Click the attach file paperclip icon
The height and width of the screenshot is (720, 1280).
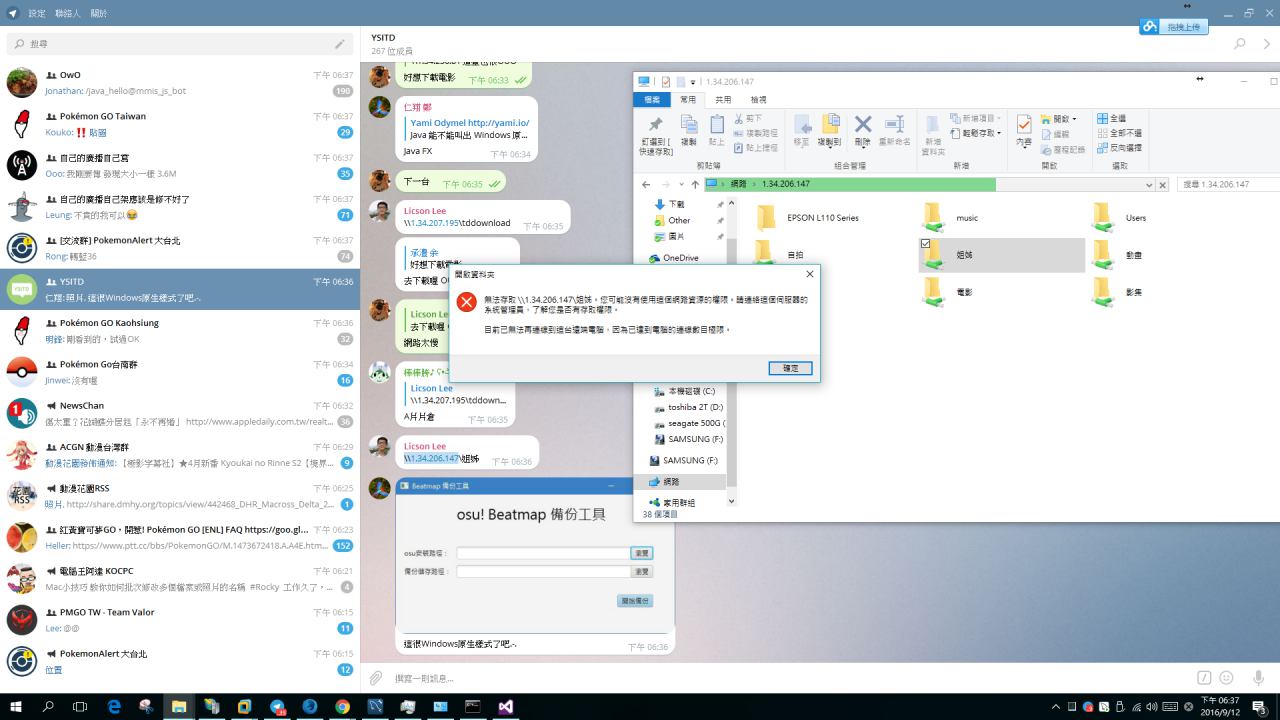click(376, 678)
